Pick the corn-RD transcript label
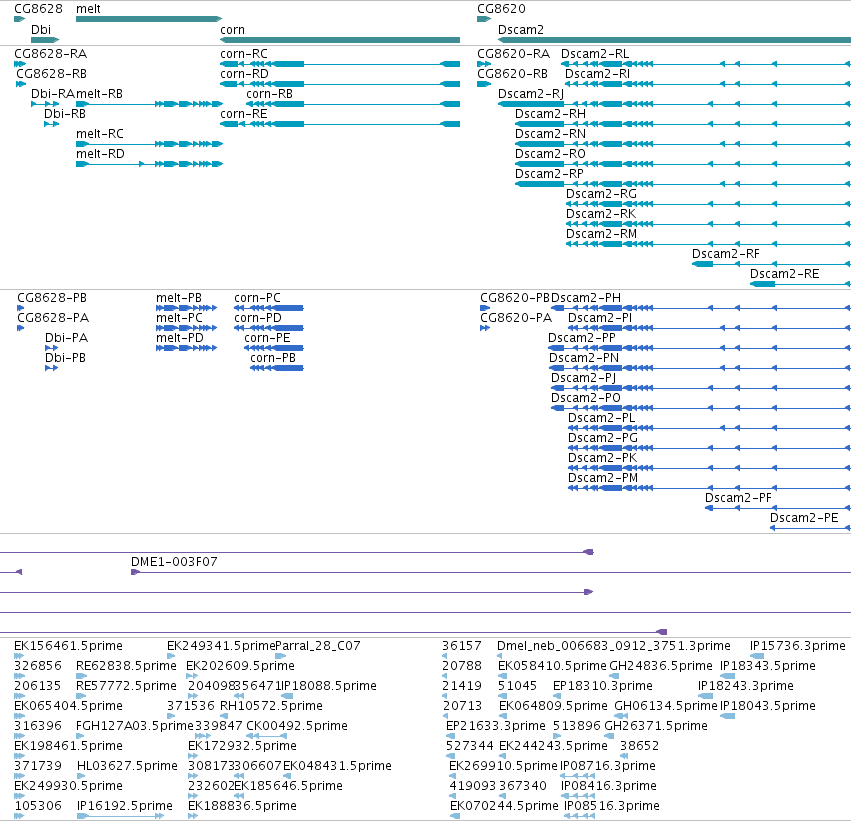The height and width of the screenshot is (821, 851). [244, 74]
